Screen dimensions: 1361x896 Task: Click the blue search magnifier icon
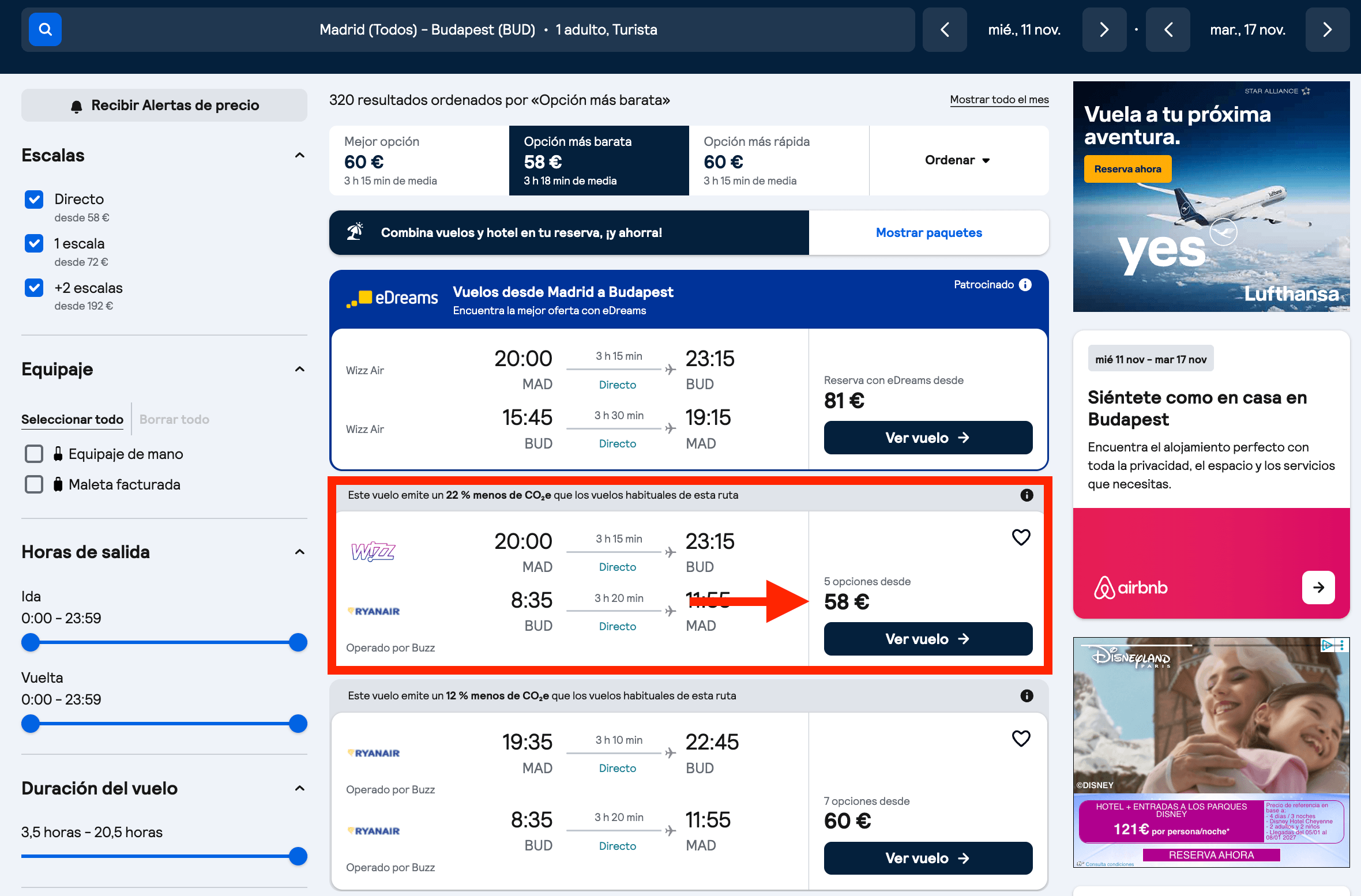(45, 29)
